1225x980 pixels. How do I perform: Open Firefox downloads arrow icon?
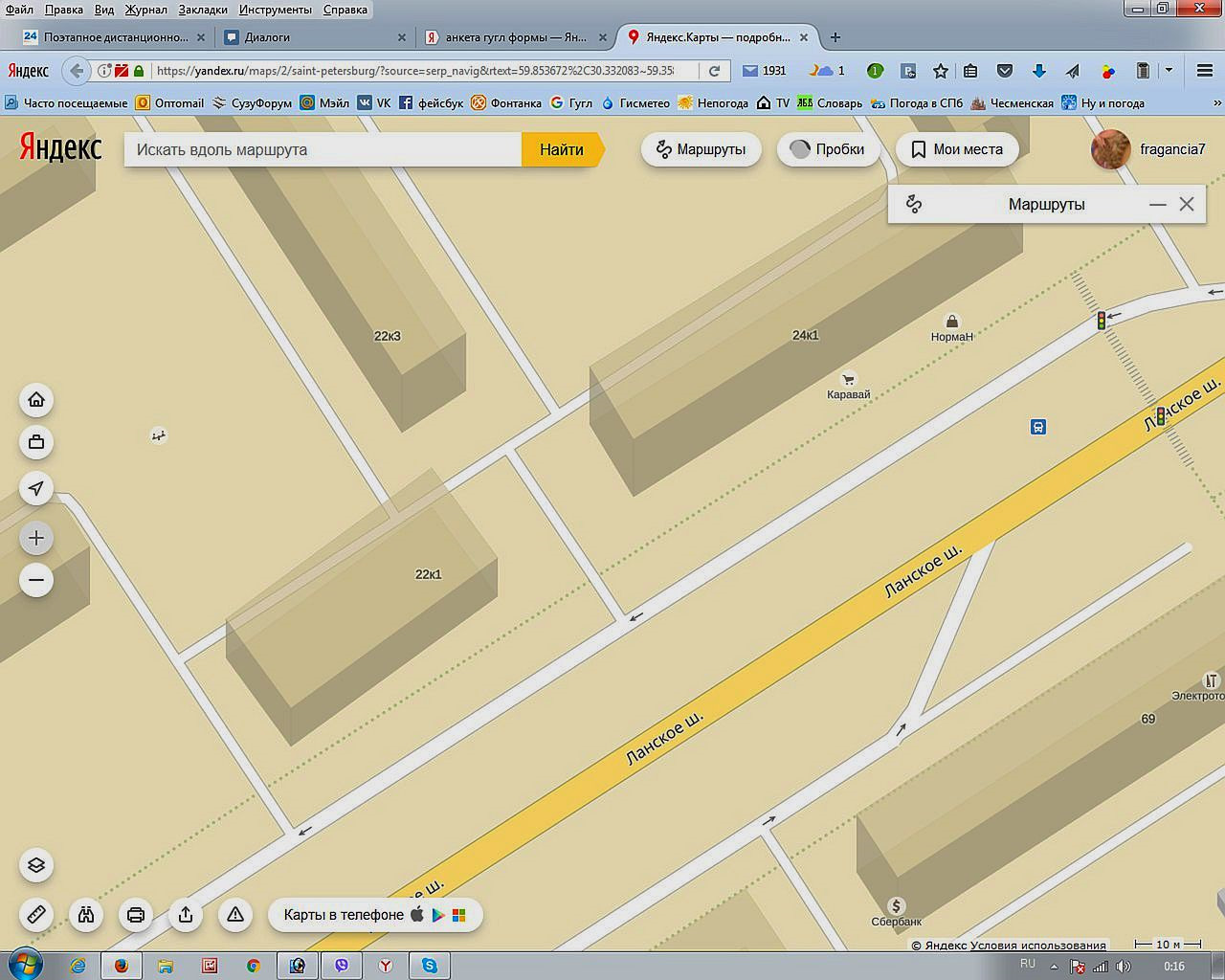(1039, 71)
